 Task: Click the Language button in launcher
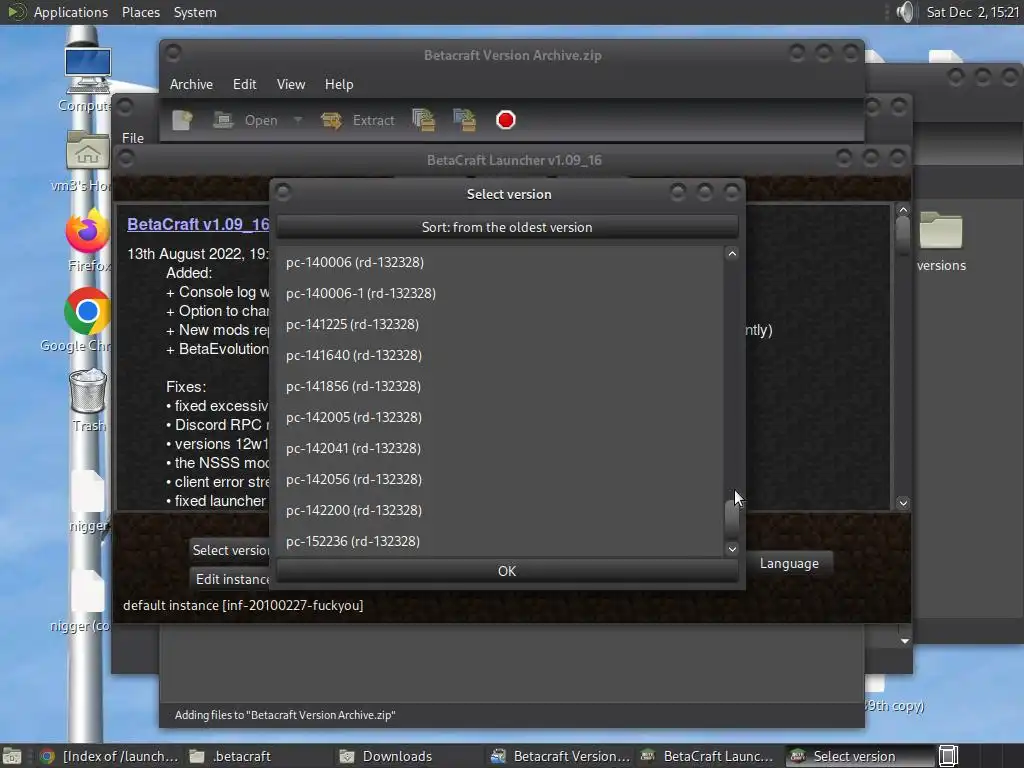point(789,564)
